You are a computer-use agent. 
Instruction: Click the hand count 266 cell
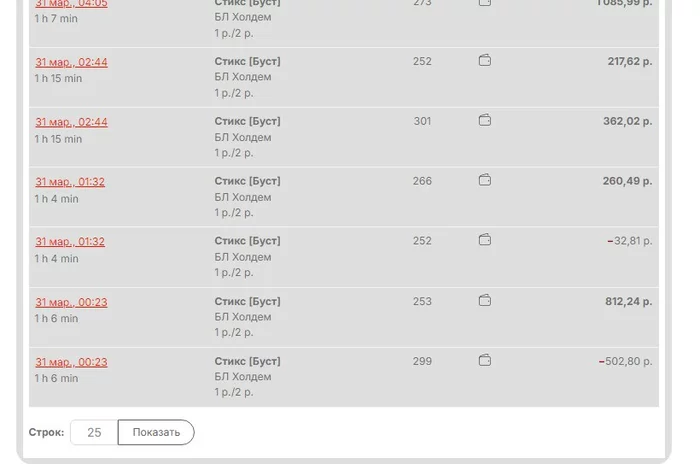click(x=422, y=181)
